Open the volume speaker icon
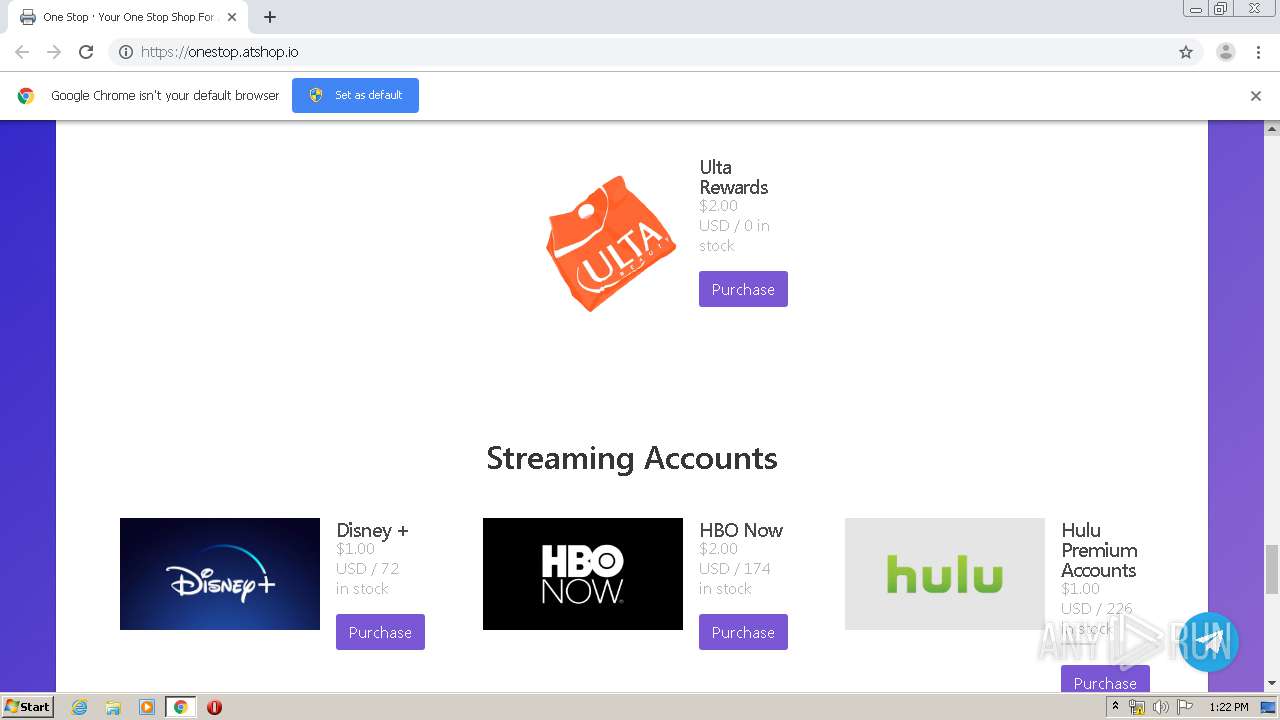Screen dimensions: 1280x720 (1160, 707)
